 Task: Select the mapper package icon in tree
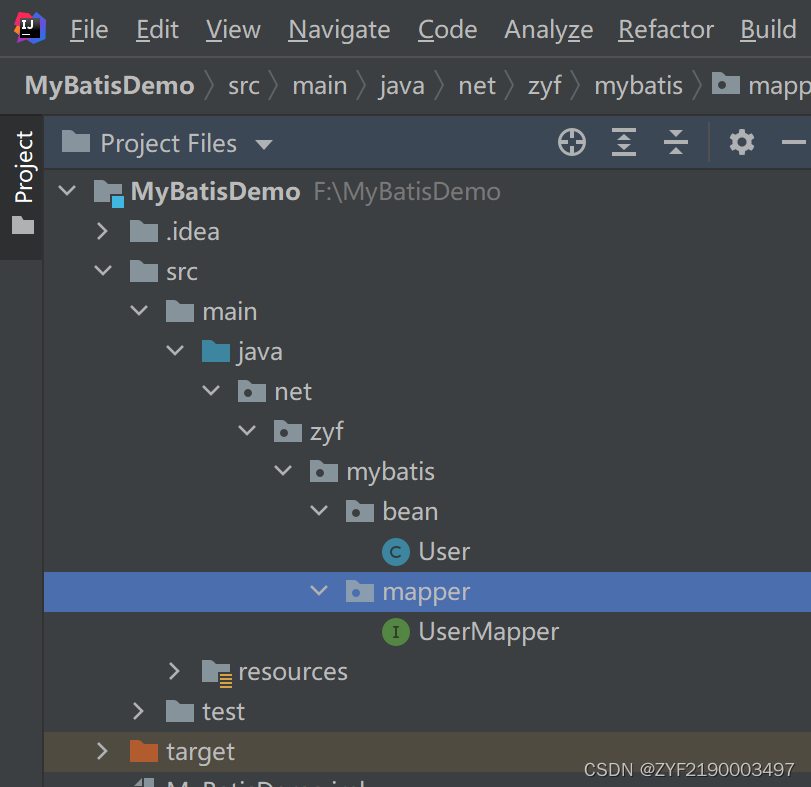click(x=359, y=591)
